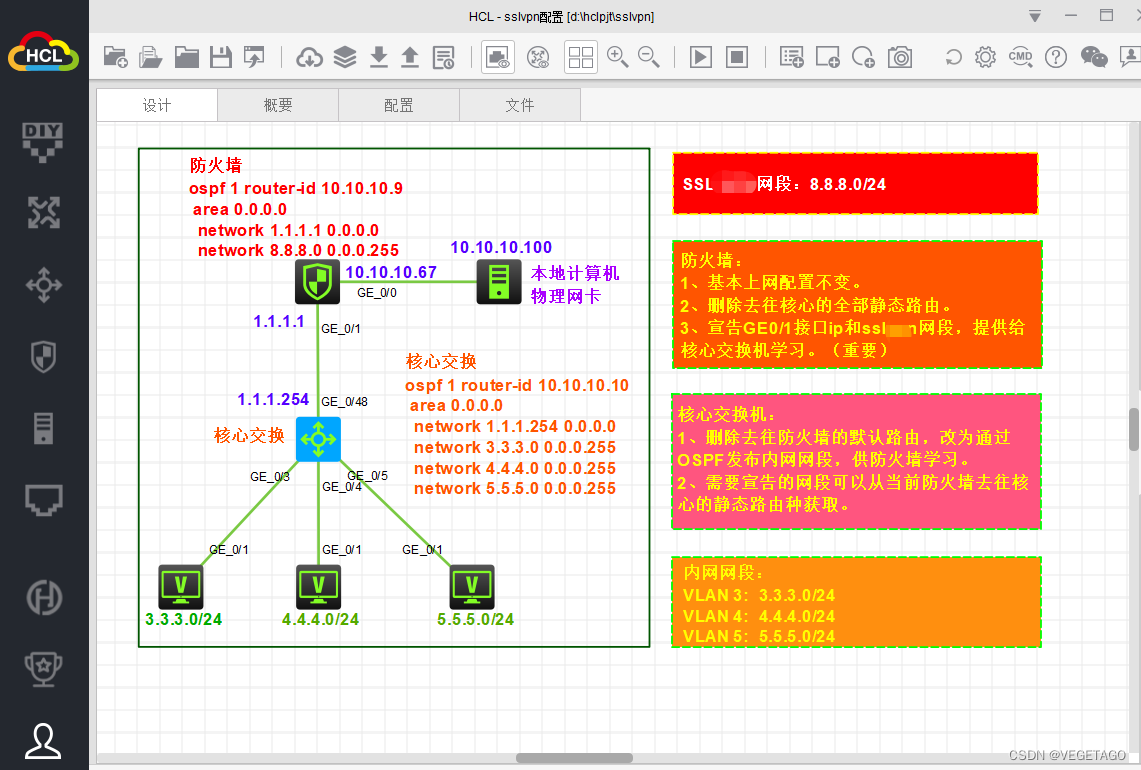
Task: Switch to the 配置 tab
Action: [x=399, y=105]
